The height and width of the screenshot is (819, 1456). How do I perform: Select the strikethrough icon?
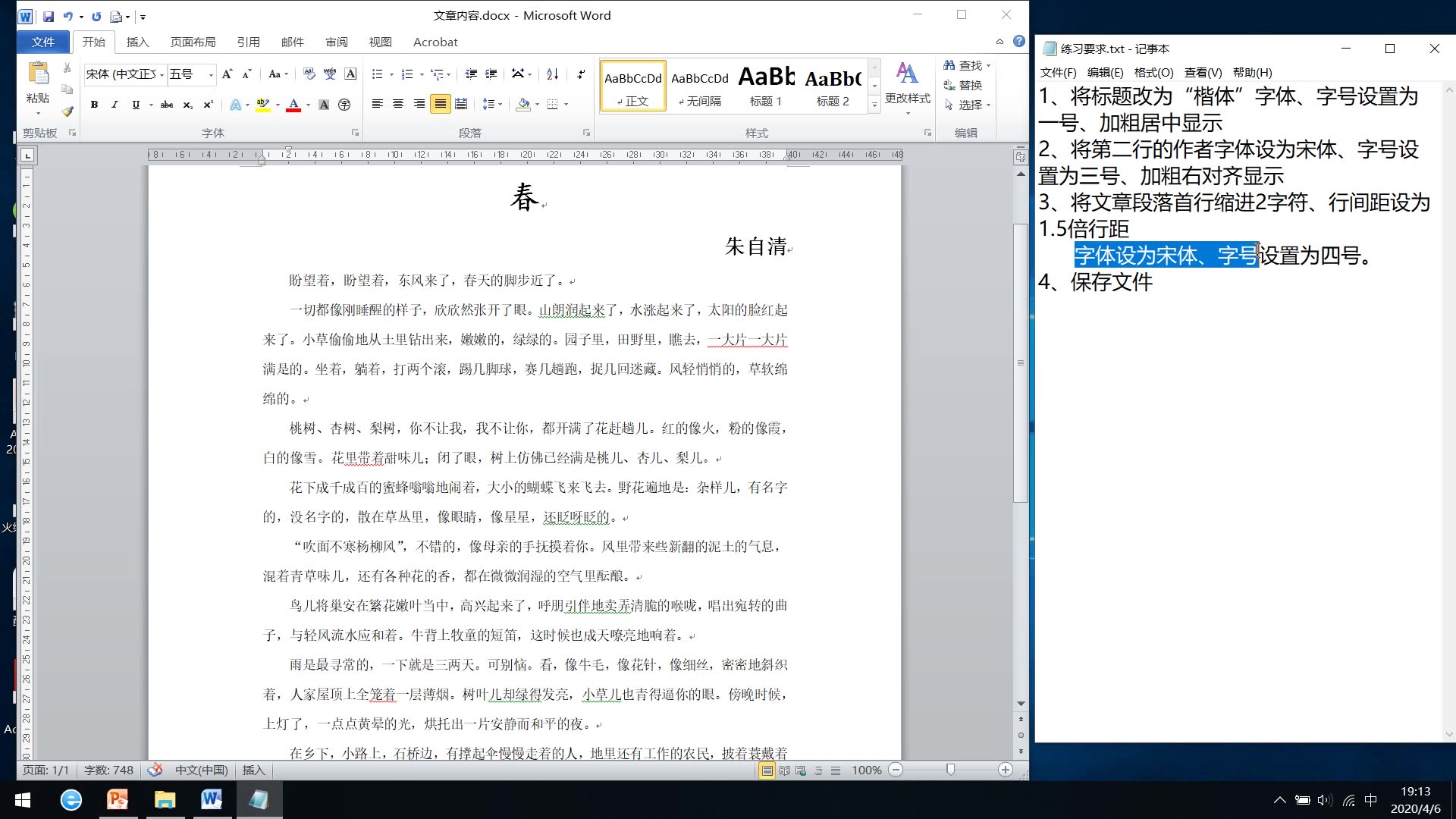tap(167, 105)
